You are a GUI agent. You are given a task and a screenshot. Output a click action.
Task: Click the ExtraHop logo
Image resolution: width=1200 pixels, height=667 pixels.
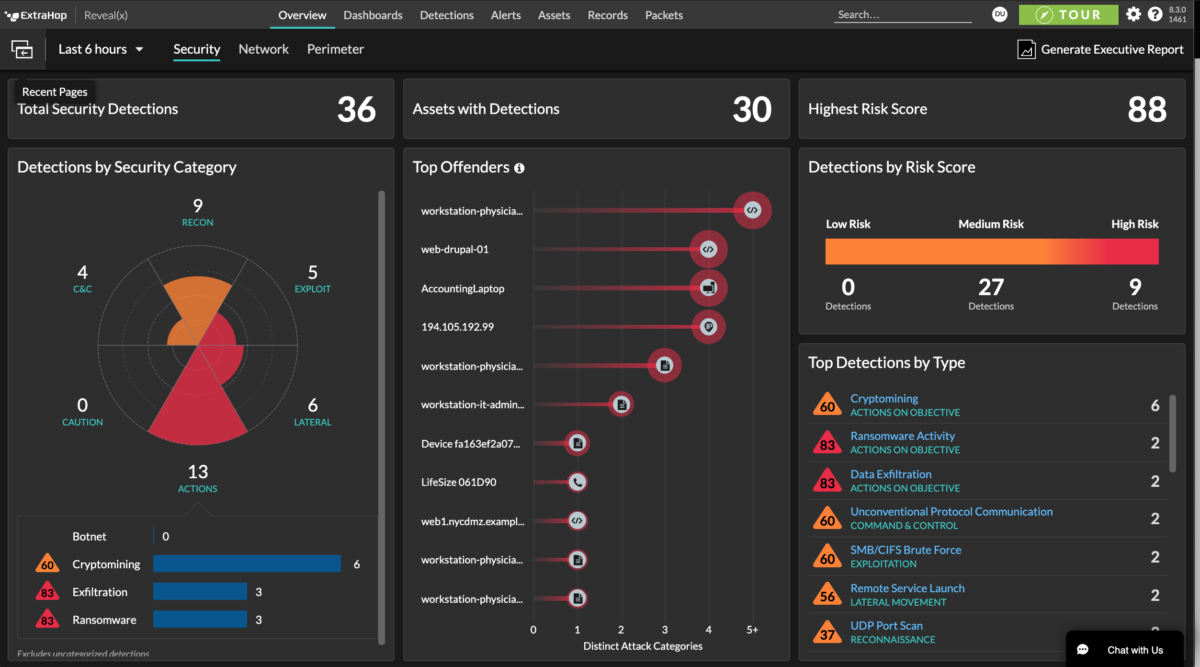point(36,14)
